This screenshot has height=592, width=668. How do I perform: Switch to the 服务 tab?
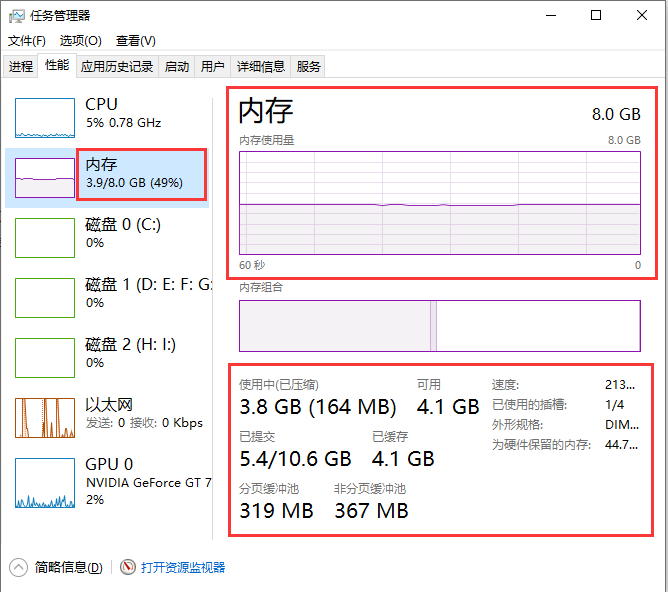(309, 67)
